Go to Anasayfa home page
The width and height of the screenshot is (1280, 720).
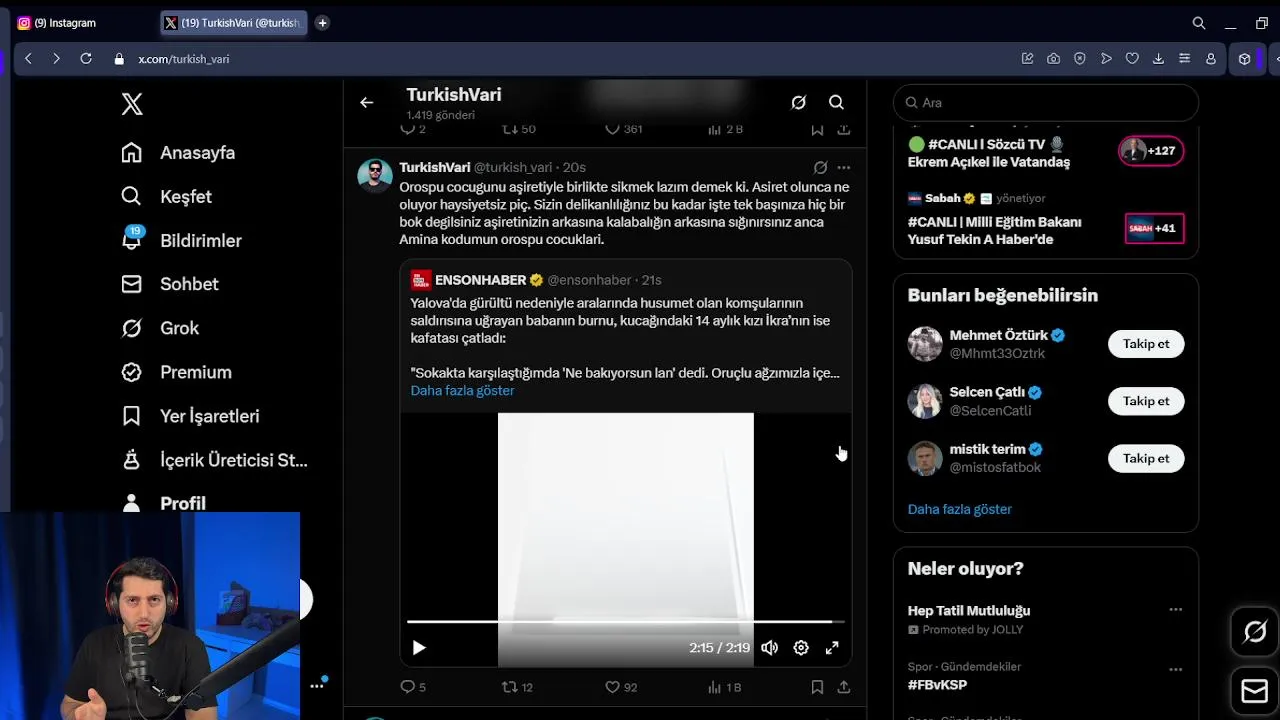(x=178, y=153)
